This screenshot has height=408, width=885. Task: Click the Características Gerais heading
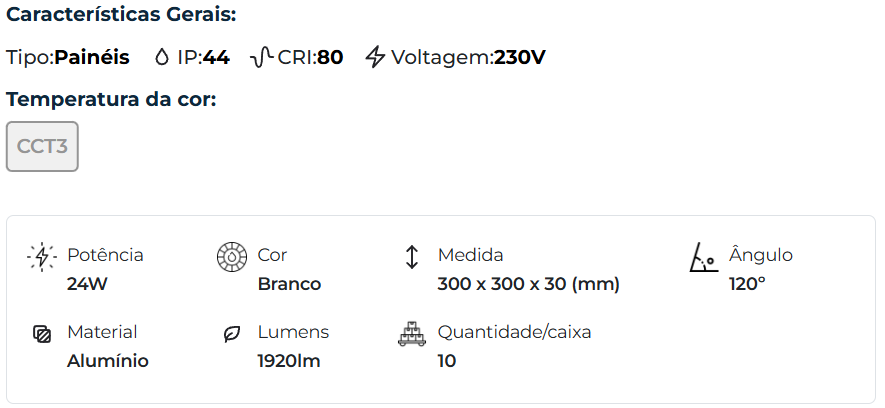tap(122, 16)
